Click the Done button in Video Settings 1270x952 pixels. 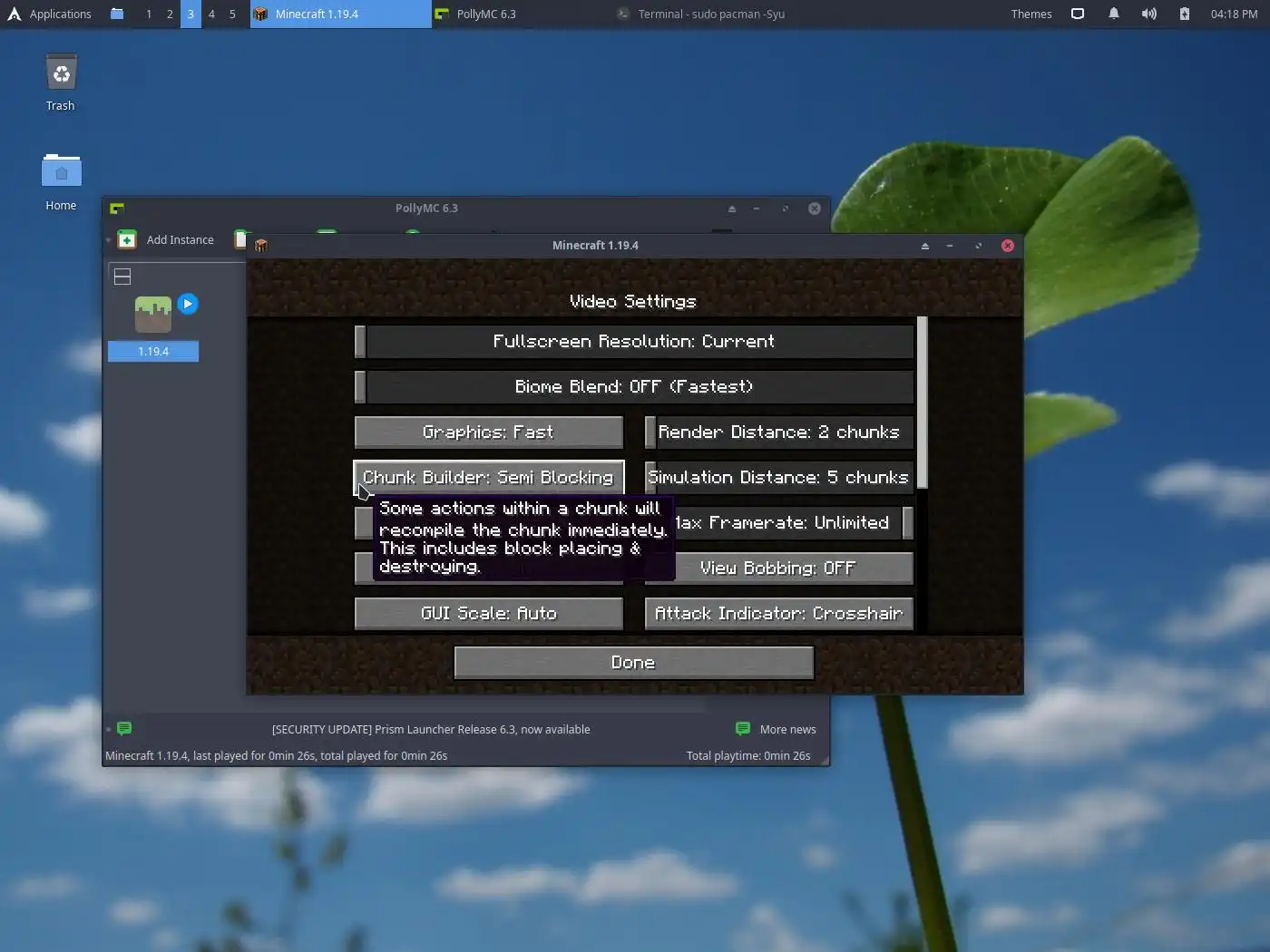click(x=633, y=662)
